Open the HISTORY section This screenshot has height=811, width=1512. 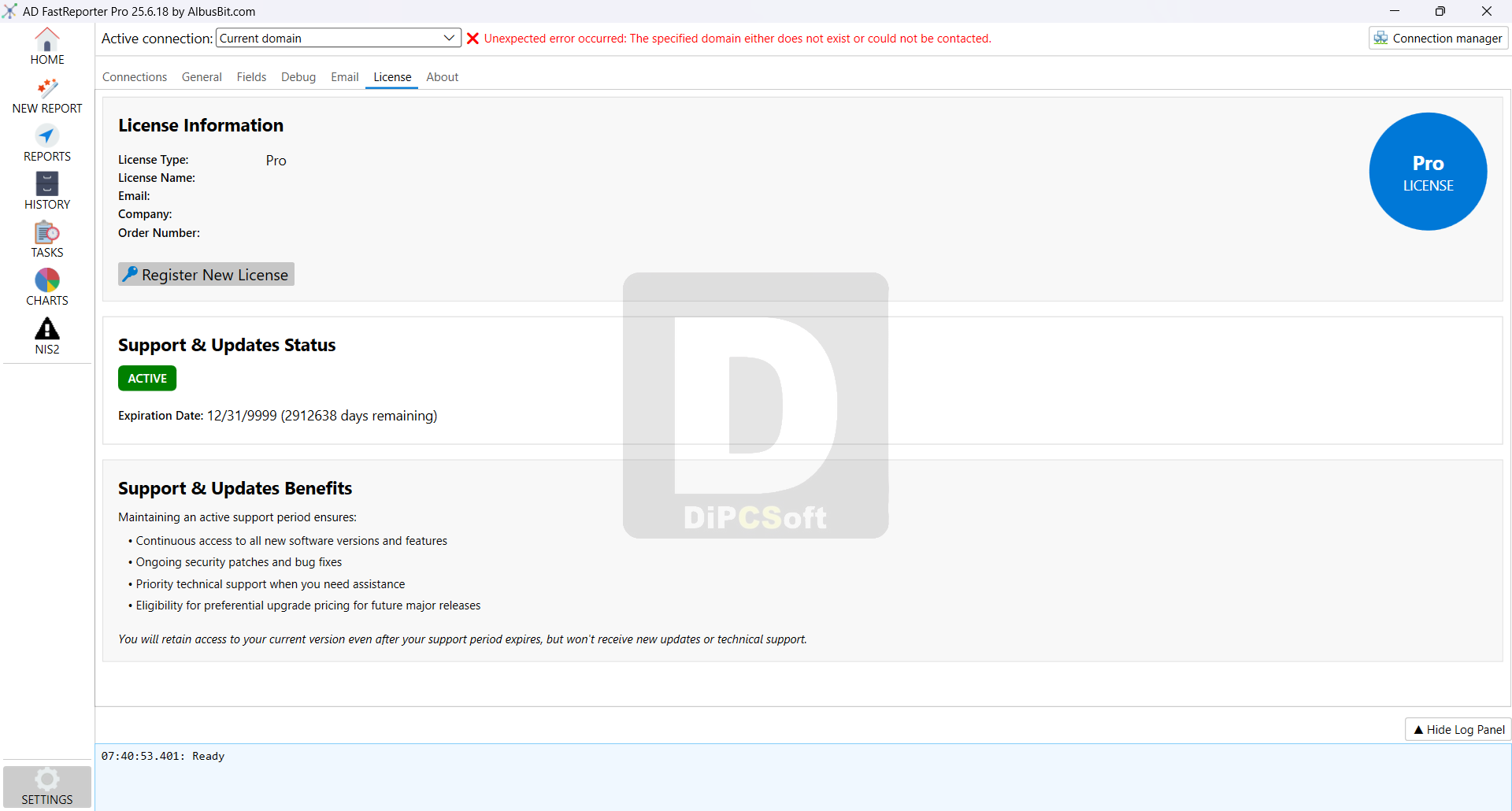pyautogui.click(x=47, y=192)
